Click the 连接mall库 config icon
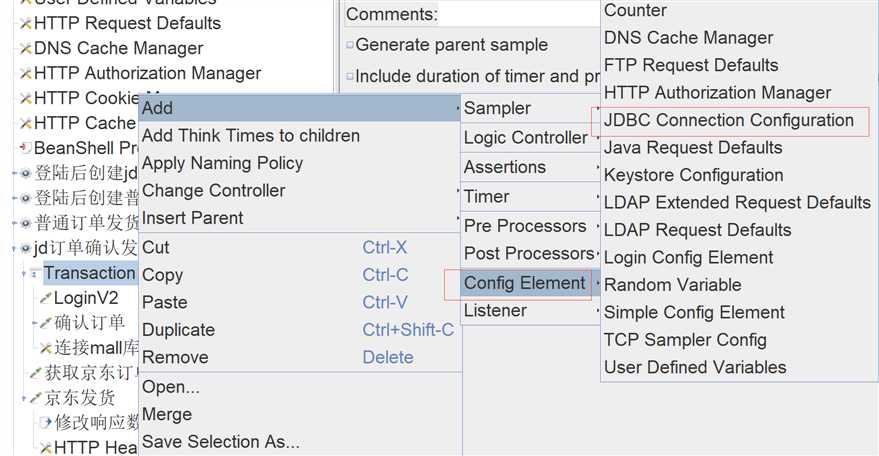 click(x=45, y=348)
